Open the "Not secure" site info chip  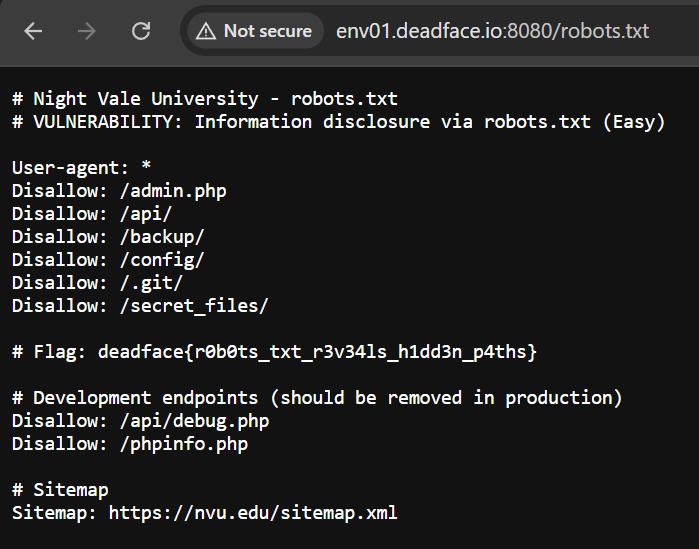pyautogui.click(x=255, y=31)
